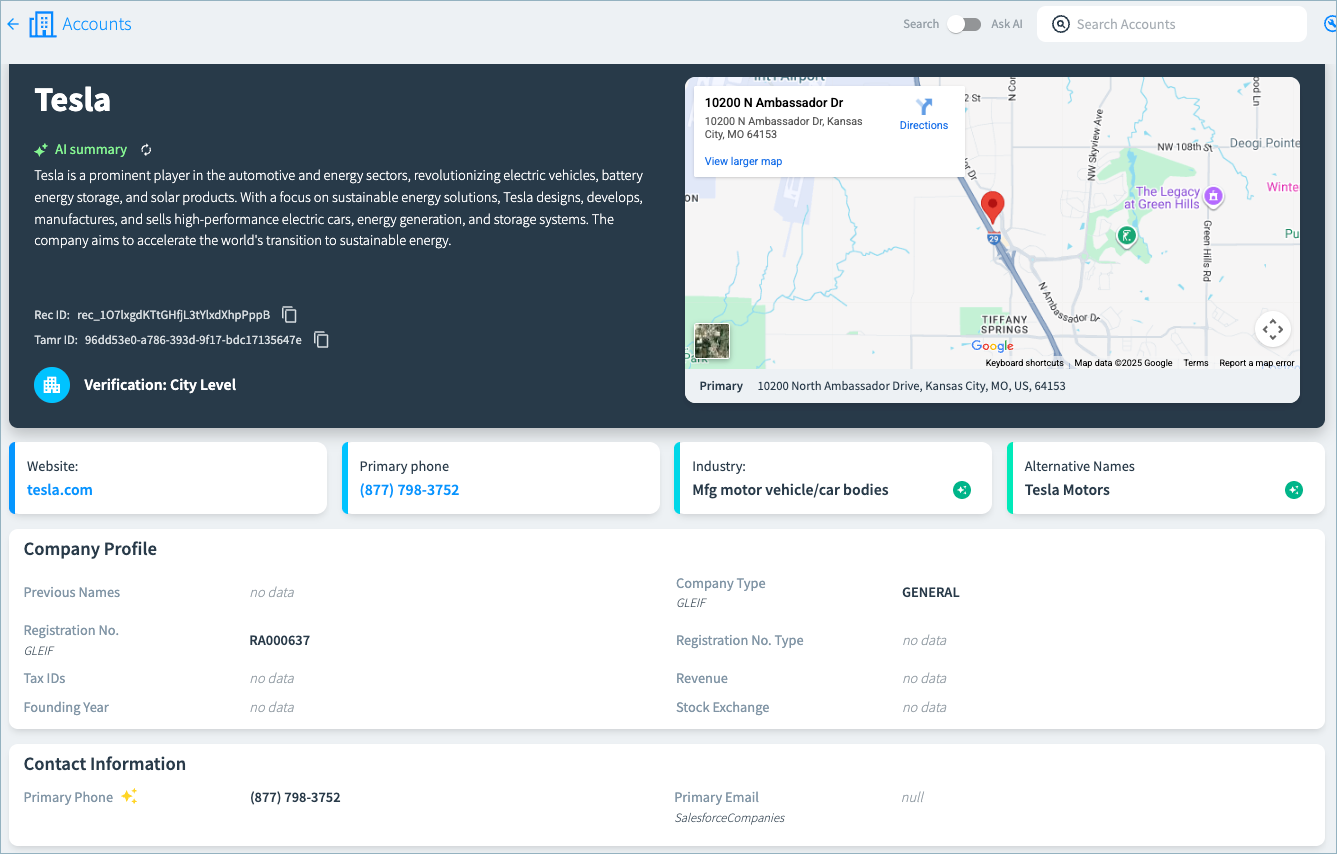Open the Accounts building icon
The height and width of the screenshot is (854, 1337).
click(x=42, y=24)
